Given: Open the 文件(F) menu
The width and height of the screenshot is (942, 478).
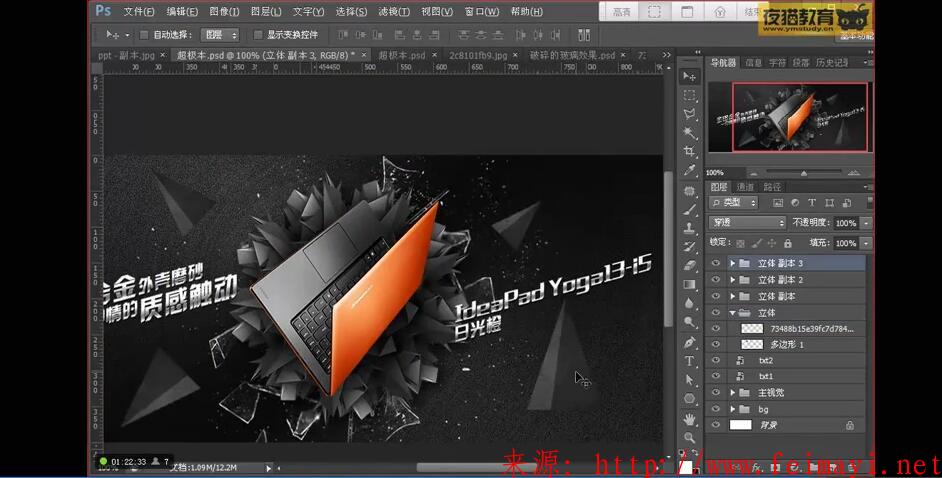Looking at the screenshot, I should (x=139, y=11).
